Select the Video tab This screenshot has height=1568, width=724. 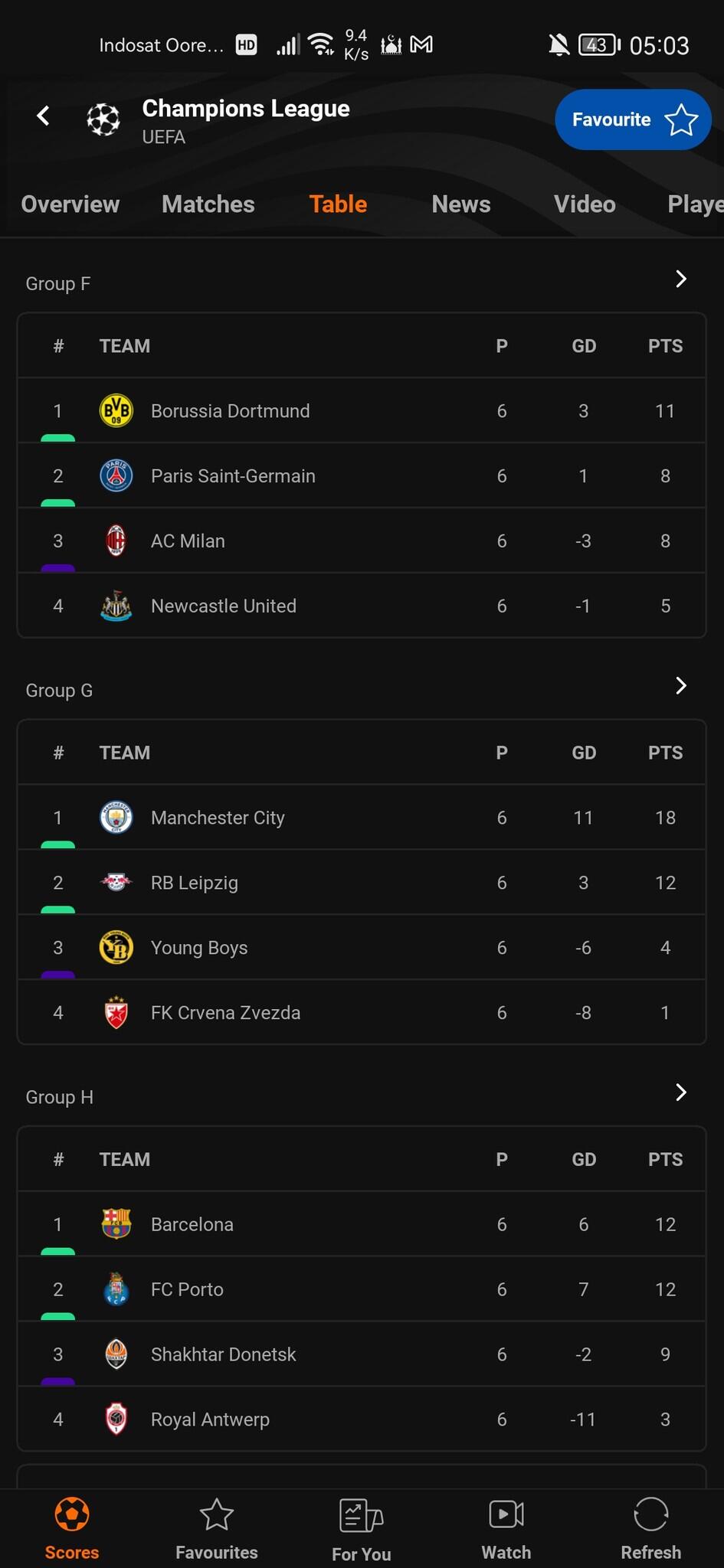(x=585, y=204)
